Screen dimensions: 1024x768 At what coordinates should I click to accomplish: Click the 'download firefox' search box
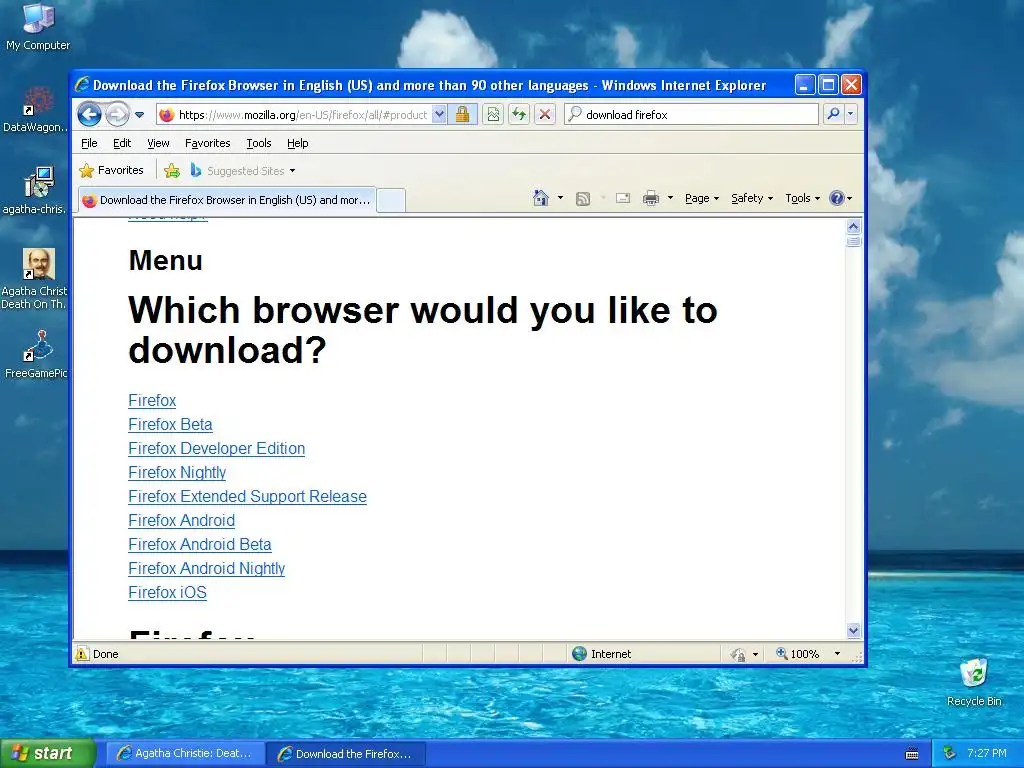click(x=692, y=115)
